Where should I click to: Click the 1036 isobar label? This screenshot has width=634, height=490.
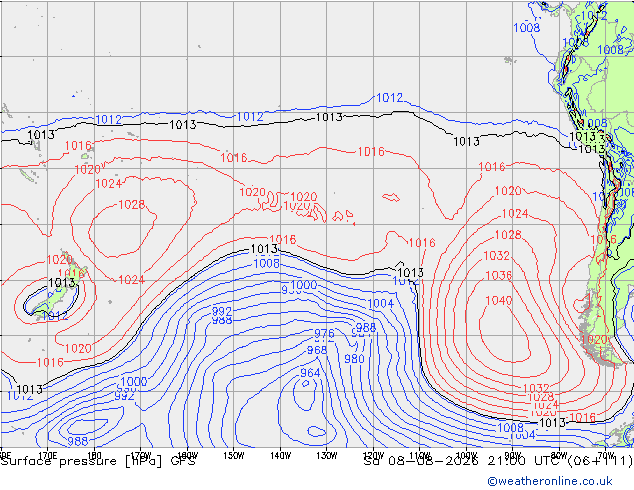point(499,275)
